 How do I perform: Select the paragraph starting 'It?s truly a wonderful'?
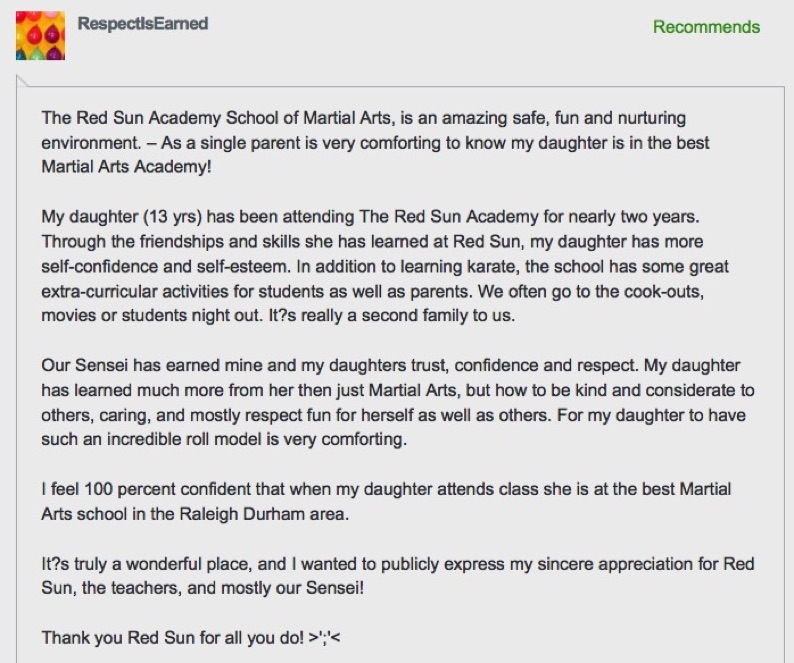point(398,576)
